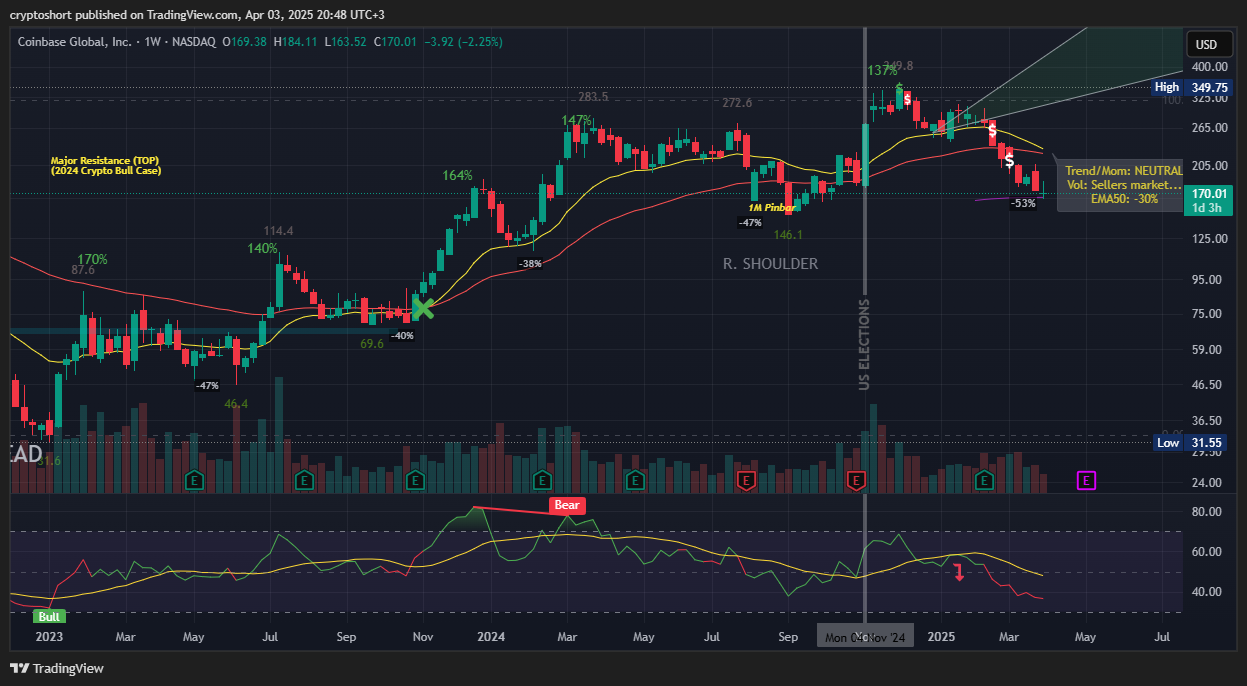This screenshot has width=1247, height=686.
Task: Click the 164% gain label
Action: tap(458, 175)
